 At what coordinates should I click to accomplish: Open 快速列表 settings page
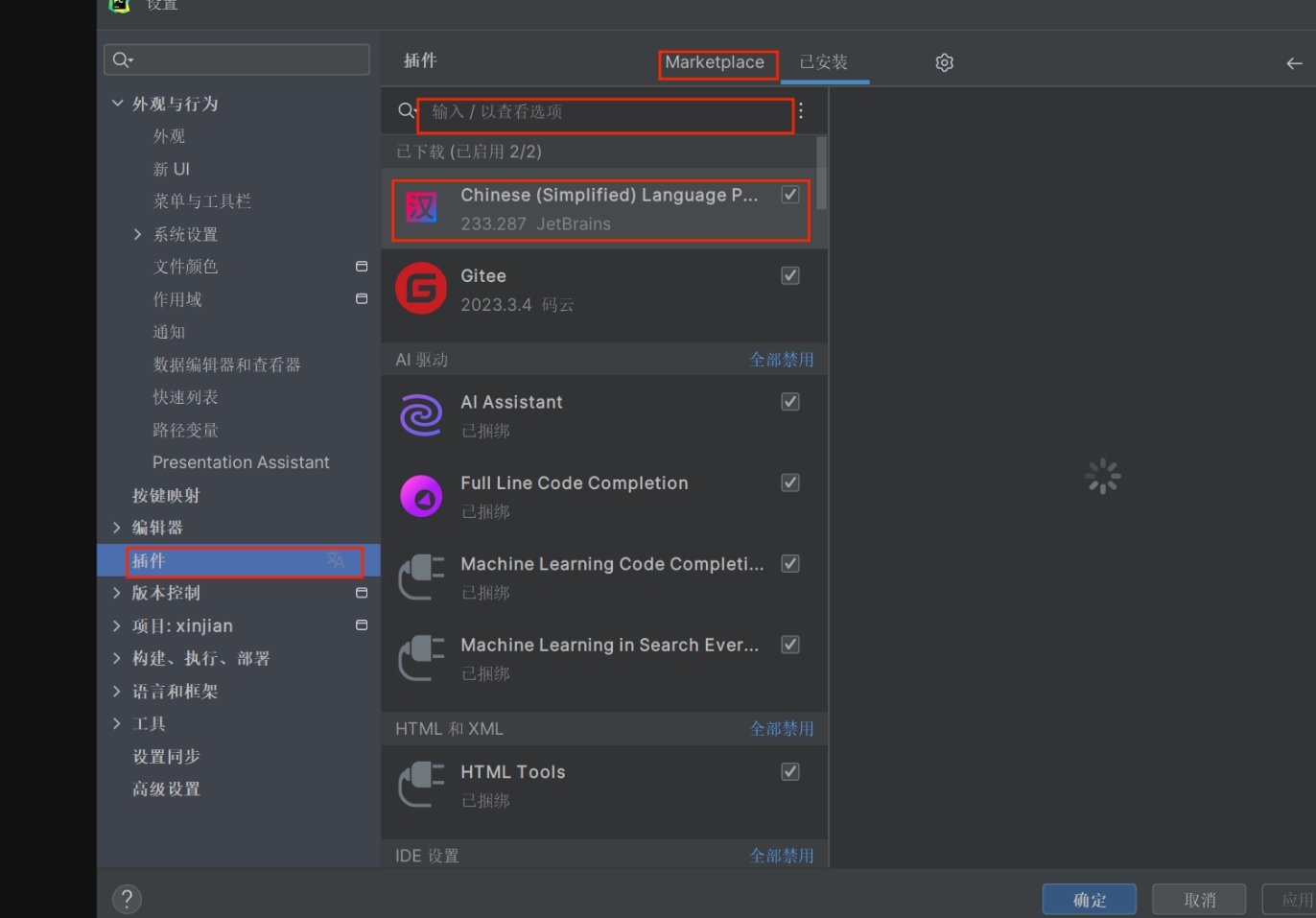[185, 397]
